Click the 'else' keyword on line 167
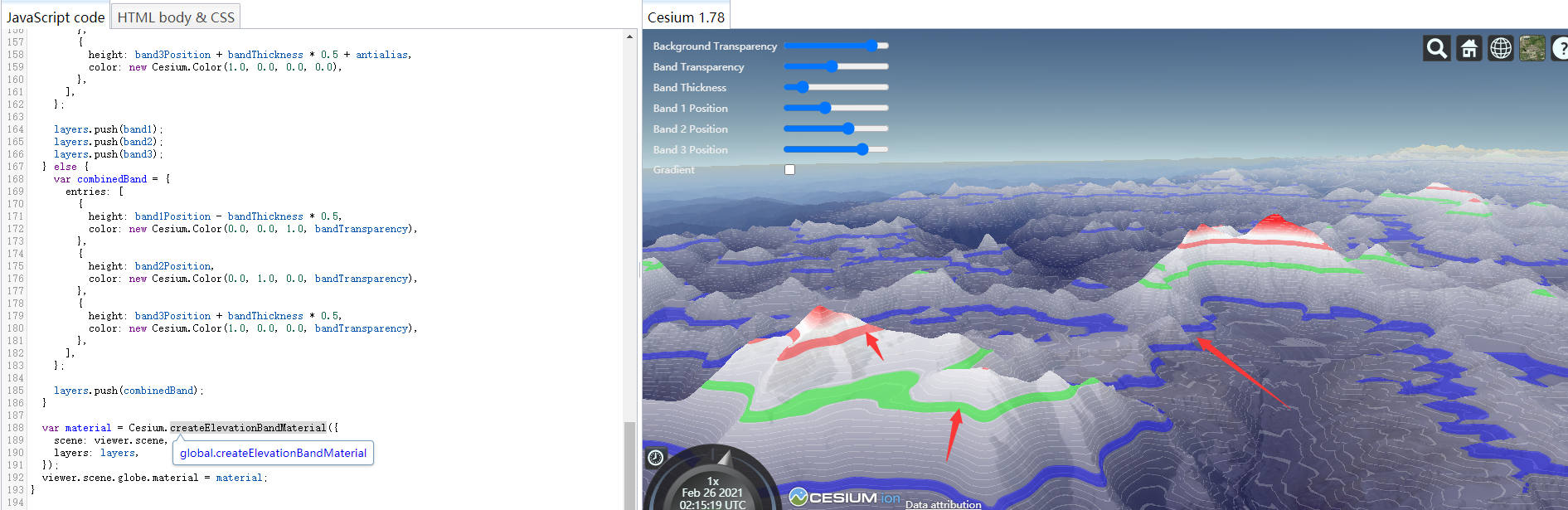This screenshot has height=510, width=1568. (66, 167)
